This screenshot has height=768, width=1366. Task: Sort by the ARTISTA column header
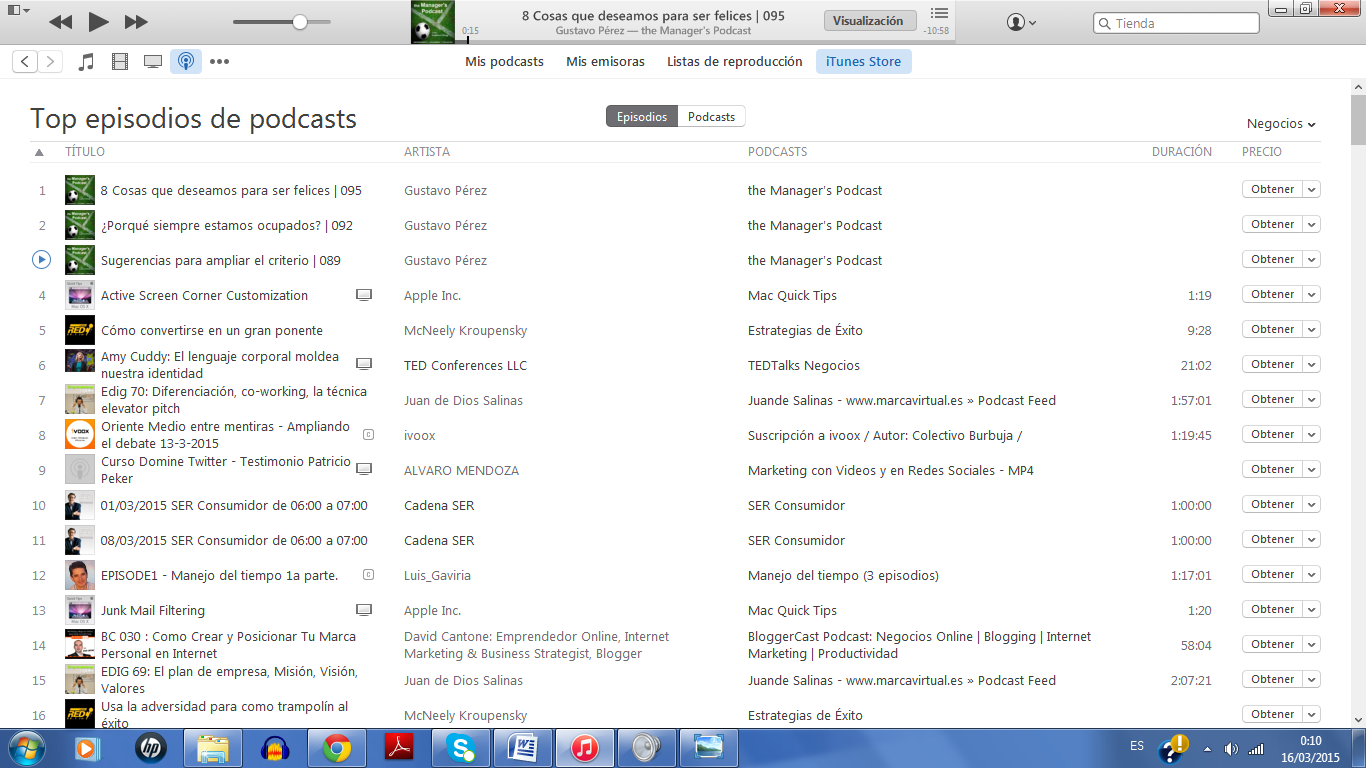tap(427, 152)
